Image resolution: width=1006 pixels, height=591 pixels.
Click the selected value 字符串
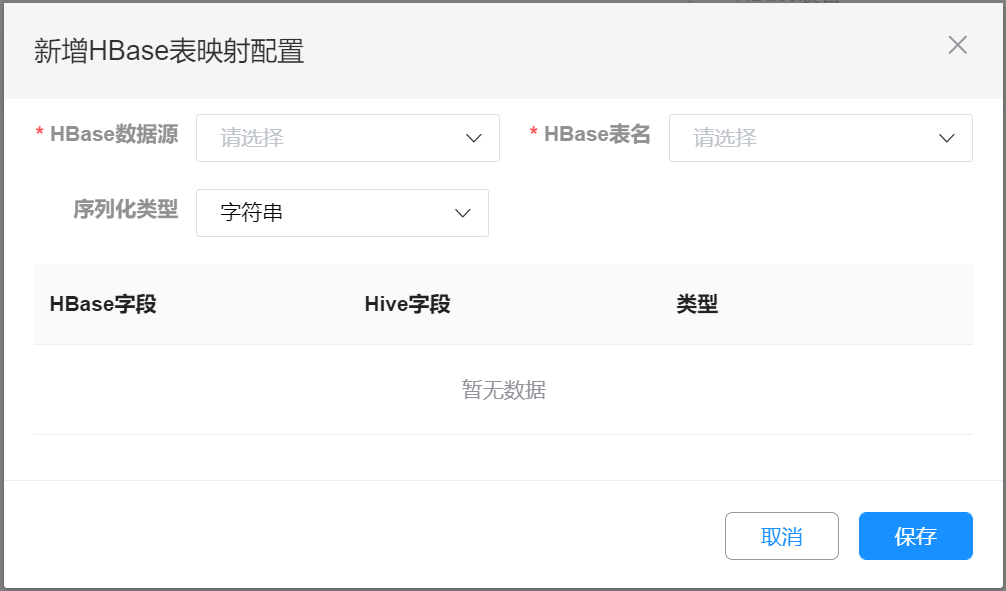click(x=251, y=213)
